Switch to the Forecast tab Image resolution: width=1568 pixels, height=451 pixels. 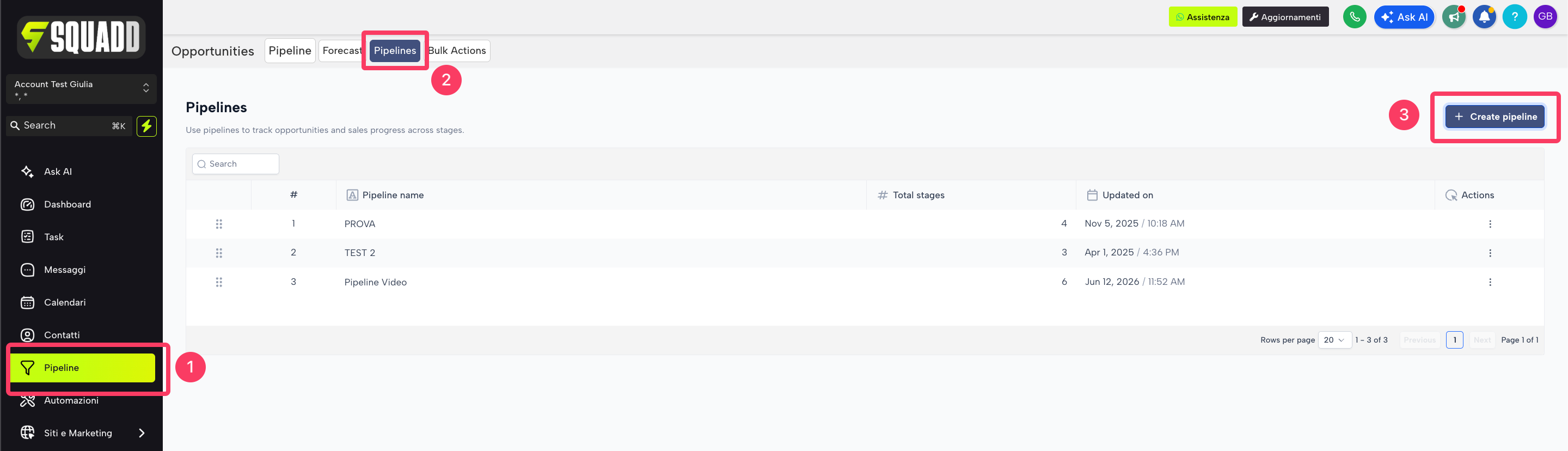click(341, 51)
